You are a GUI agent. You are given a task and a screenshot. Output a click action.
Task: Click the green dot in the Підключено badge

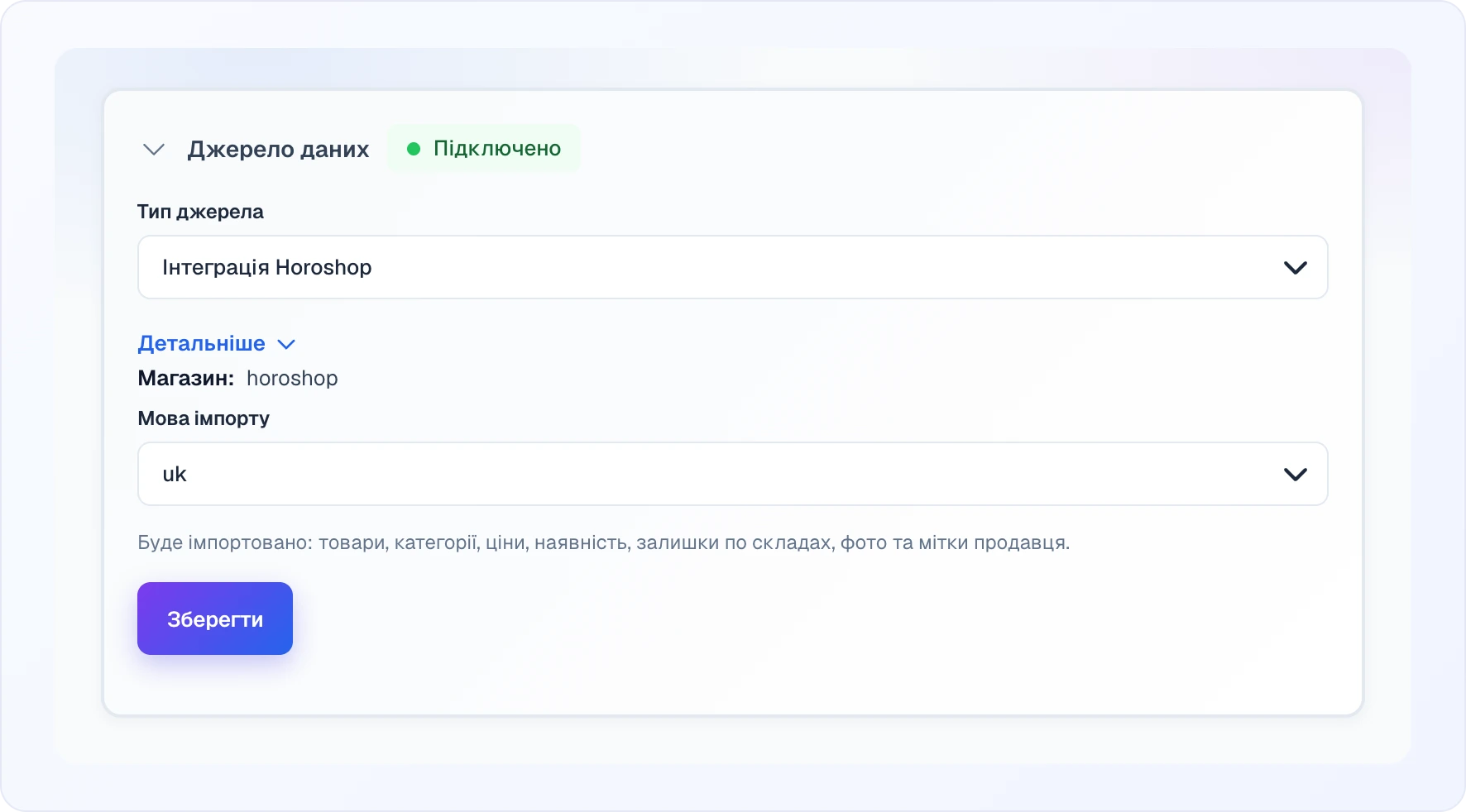point(414,149)
